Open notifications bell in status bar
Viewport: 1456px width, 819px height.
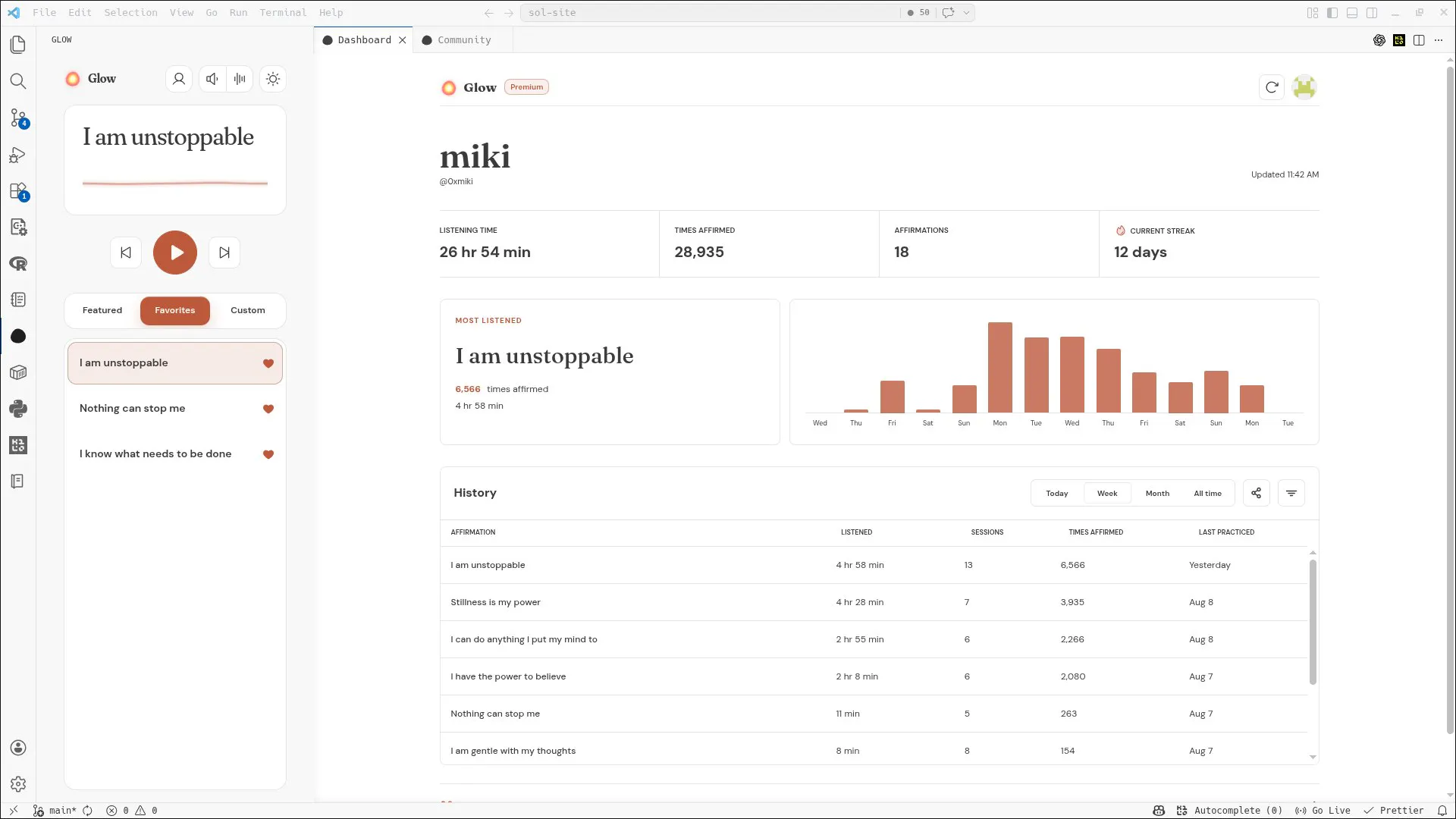pos(1442,811)
